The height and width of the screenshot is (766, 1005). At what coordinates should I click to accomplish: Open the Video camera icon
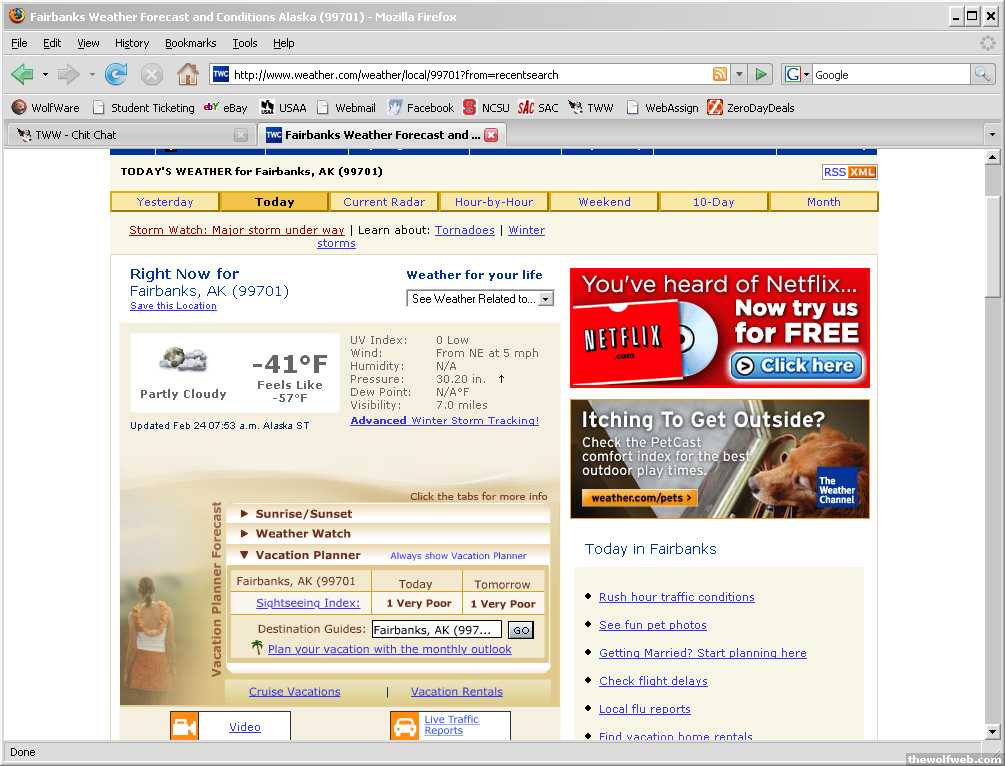[x=184, y=727]
